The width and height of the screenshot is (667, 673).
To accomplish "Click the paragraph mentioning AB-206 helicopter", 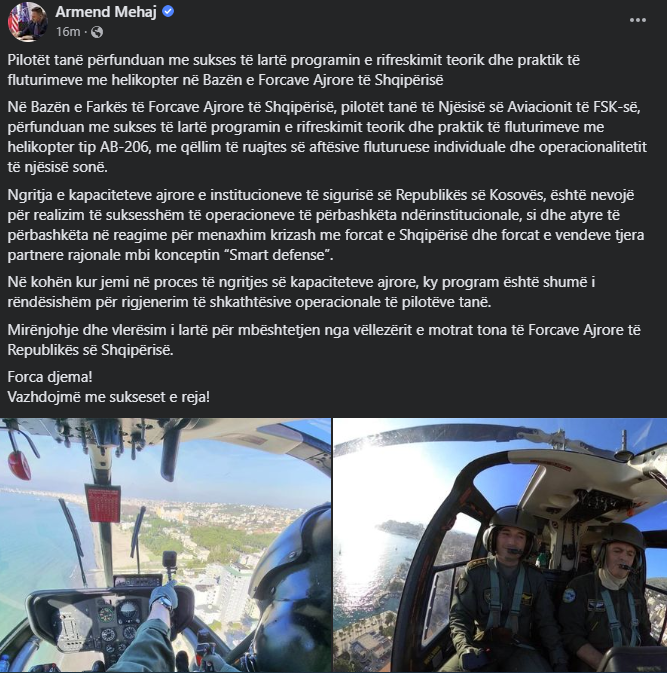I will pyautogui.click(x=327, y=137).
